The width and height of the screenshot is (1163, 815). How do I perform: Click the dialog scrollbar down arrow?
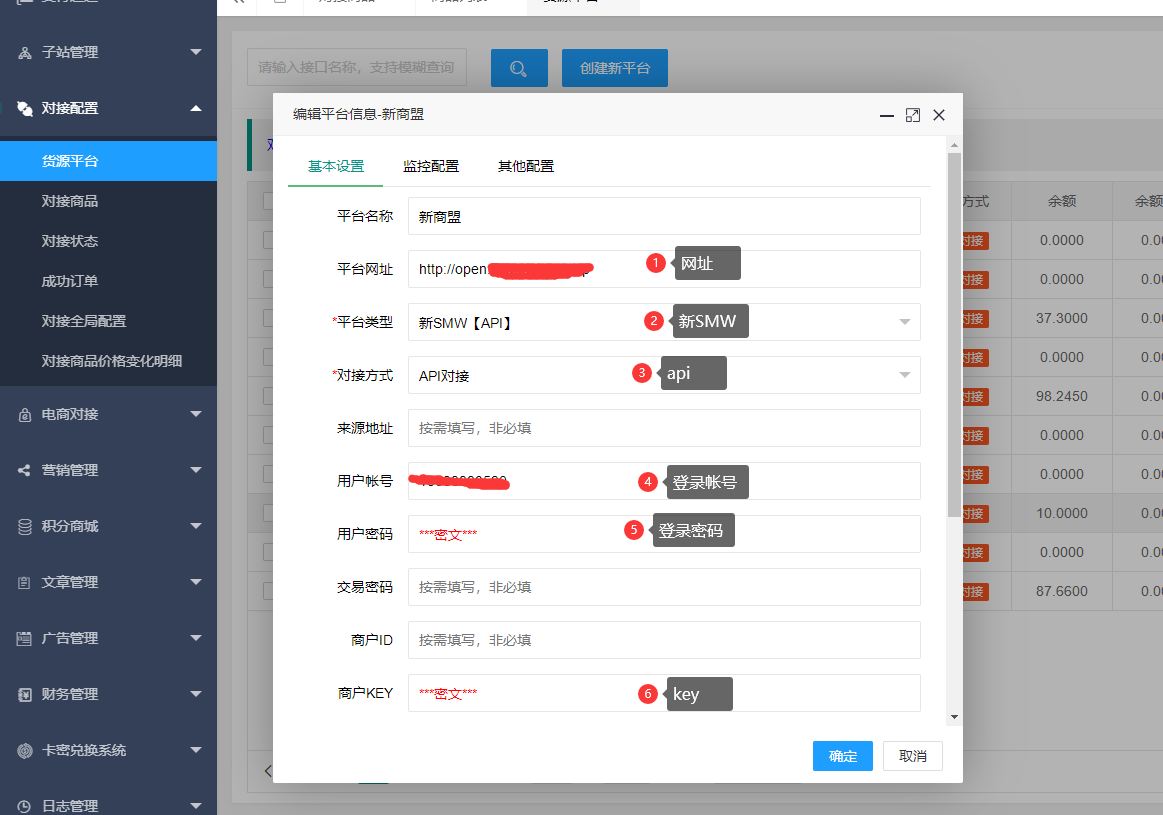coord(955,717)
